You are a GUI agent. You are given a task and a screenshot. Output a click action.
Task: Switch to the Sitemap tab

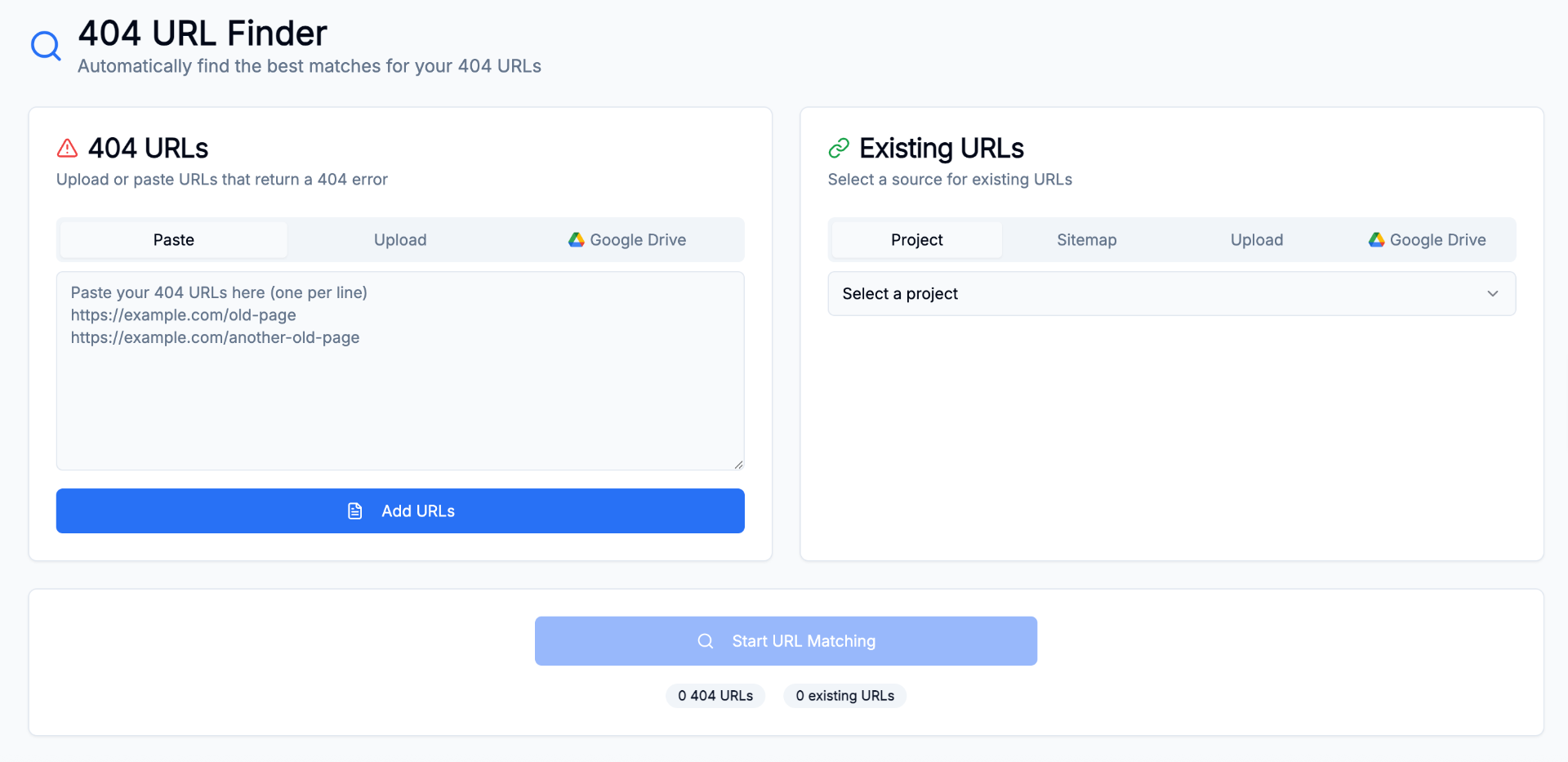pos(1087,239)
